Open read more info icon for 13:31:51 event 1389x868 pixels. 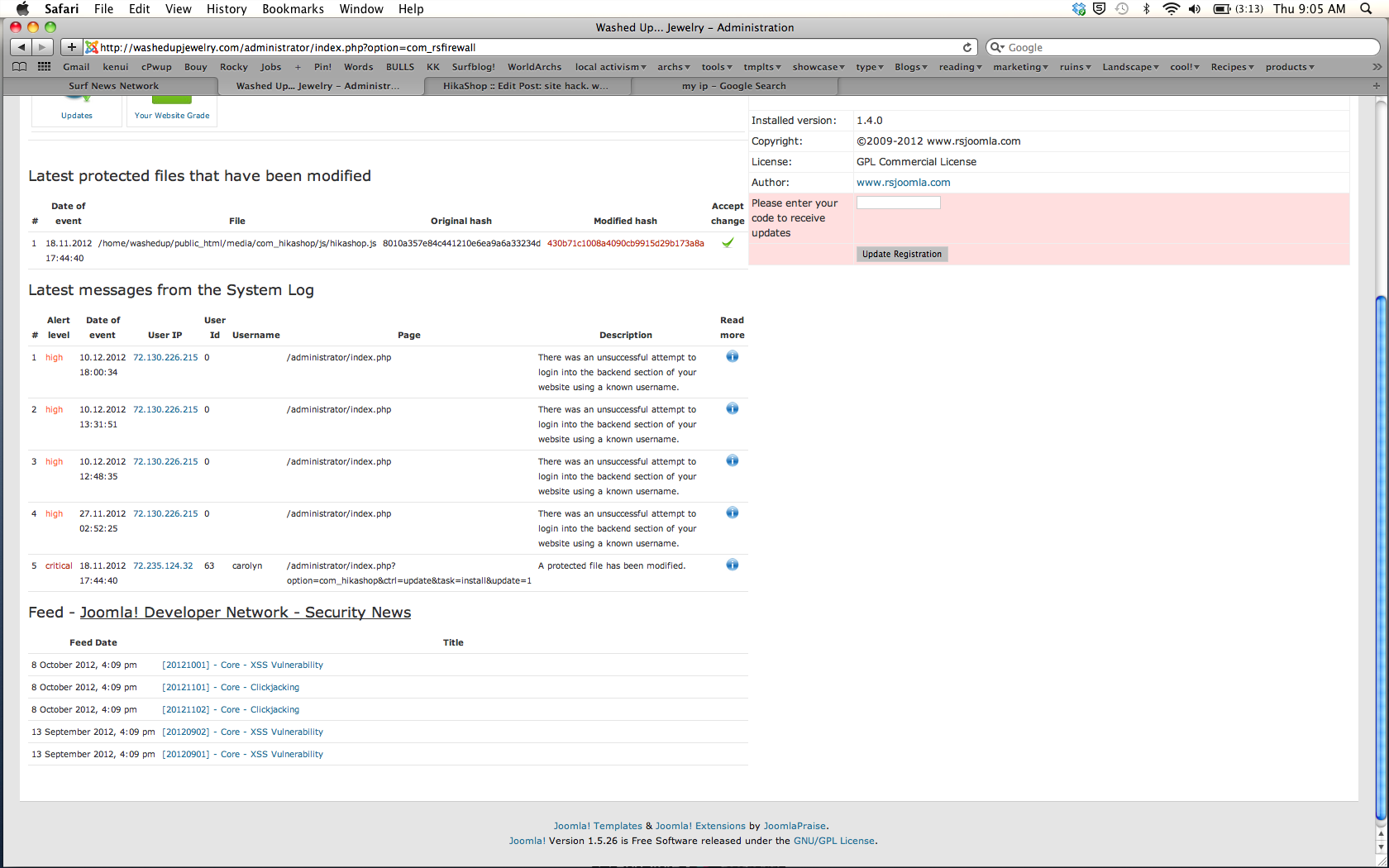(733, 408)
